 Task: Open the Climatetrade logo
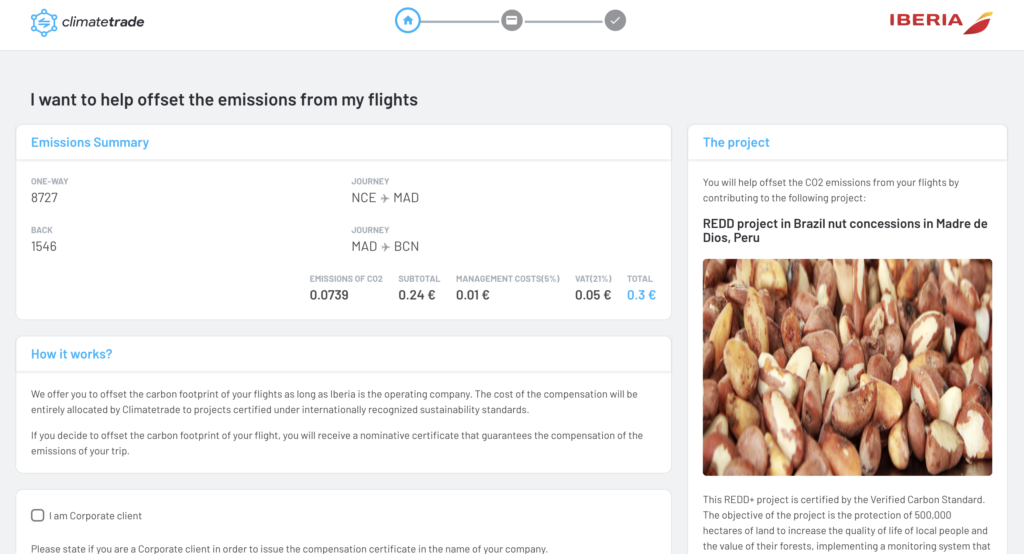pyautogui.click(x=88, y=22)
